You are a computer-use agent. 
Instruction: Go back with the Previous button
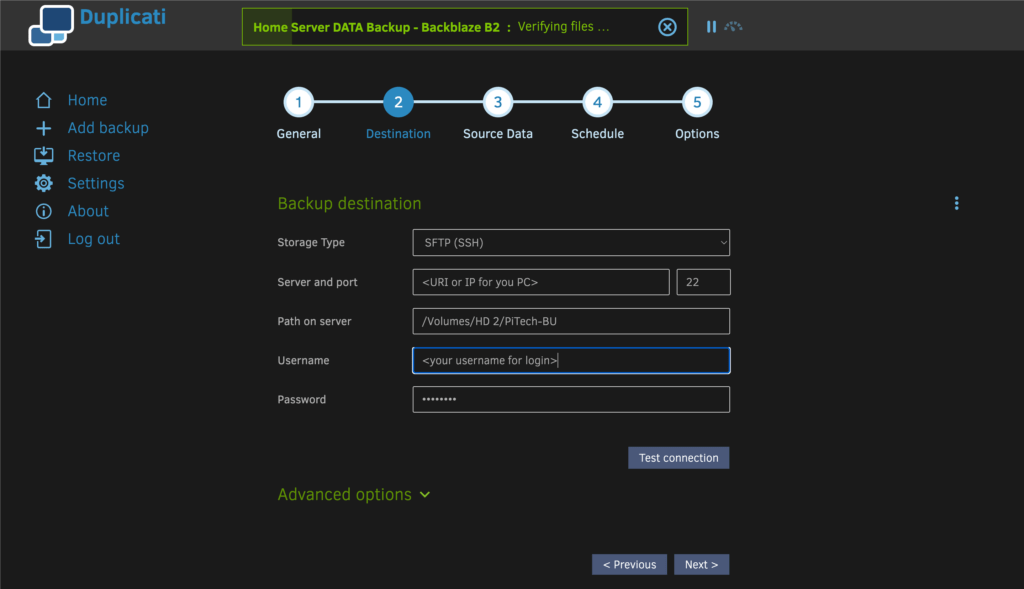629,564
